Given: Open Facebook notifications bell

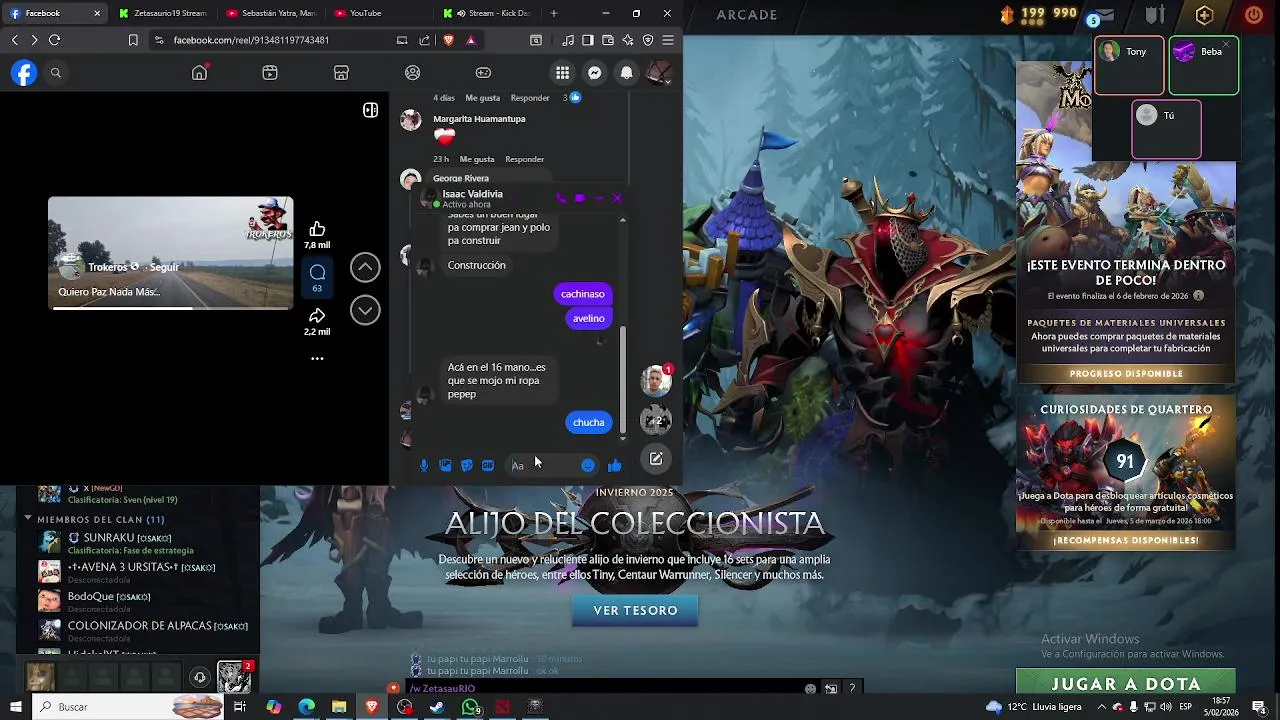Looking at the screenshot, I should point(626,73).
